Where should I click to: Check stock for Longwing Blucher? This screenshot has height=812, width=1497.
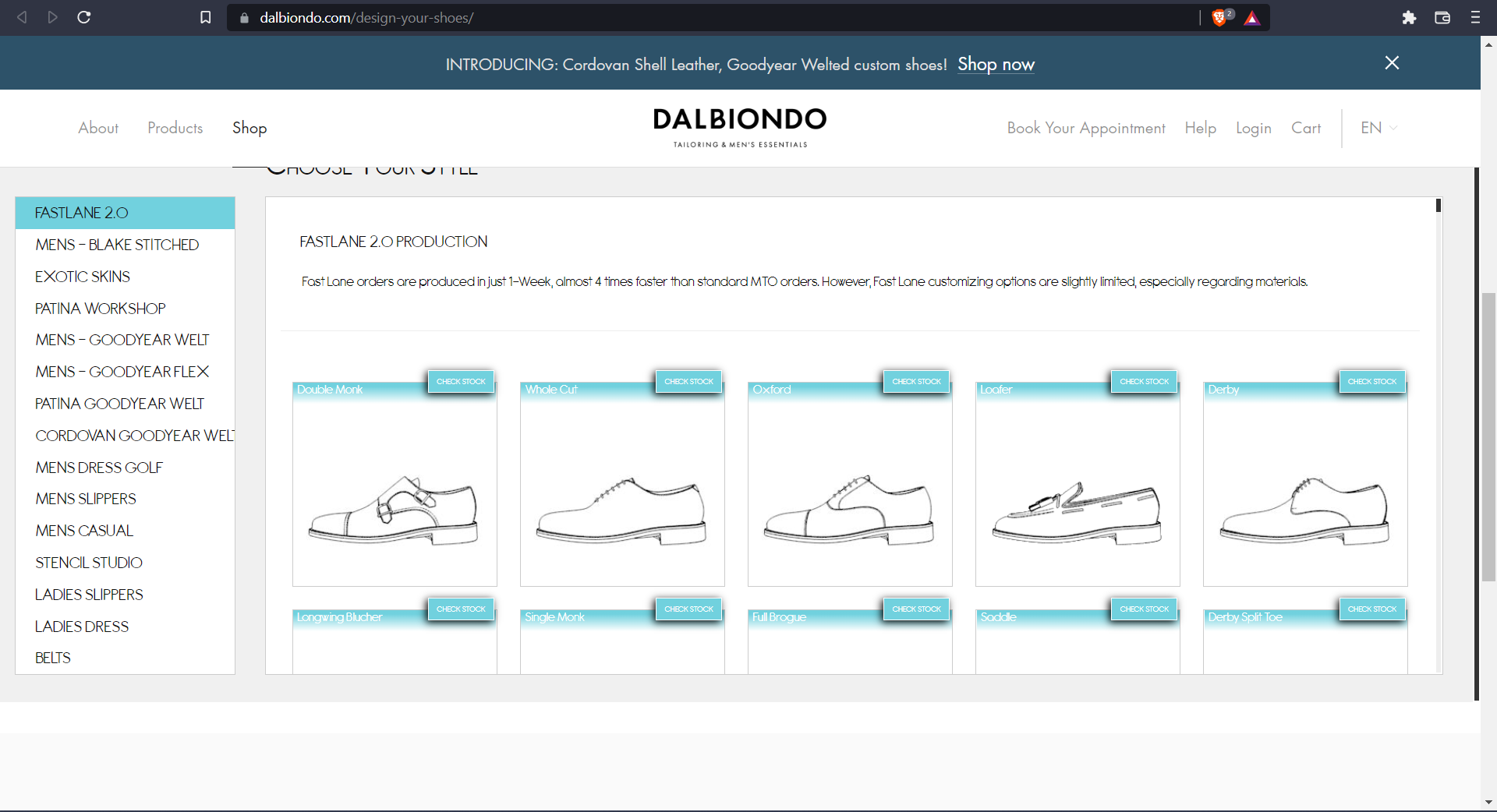click(461, 609)
